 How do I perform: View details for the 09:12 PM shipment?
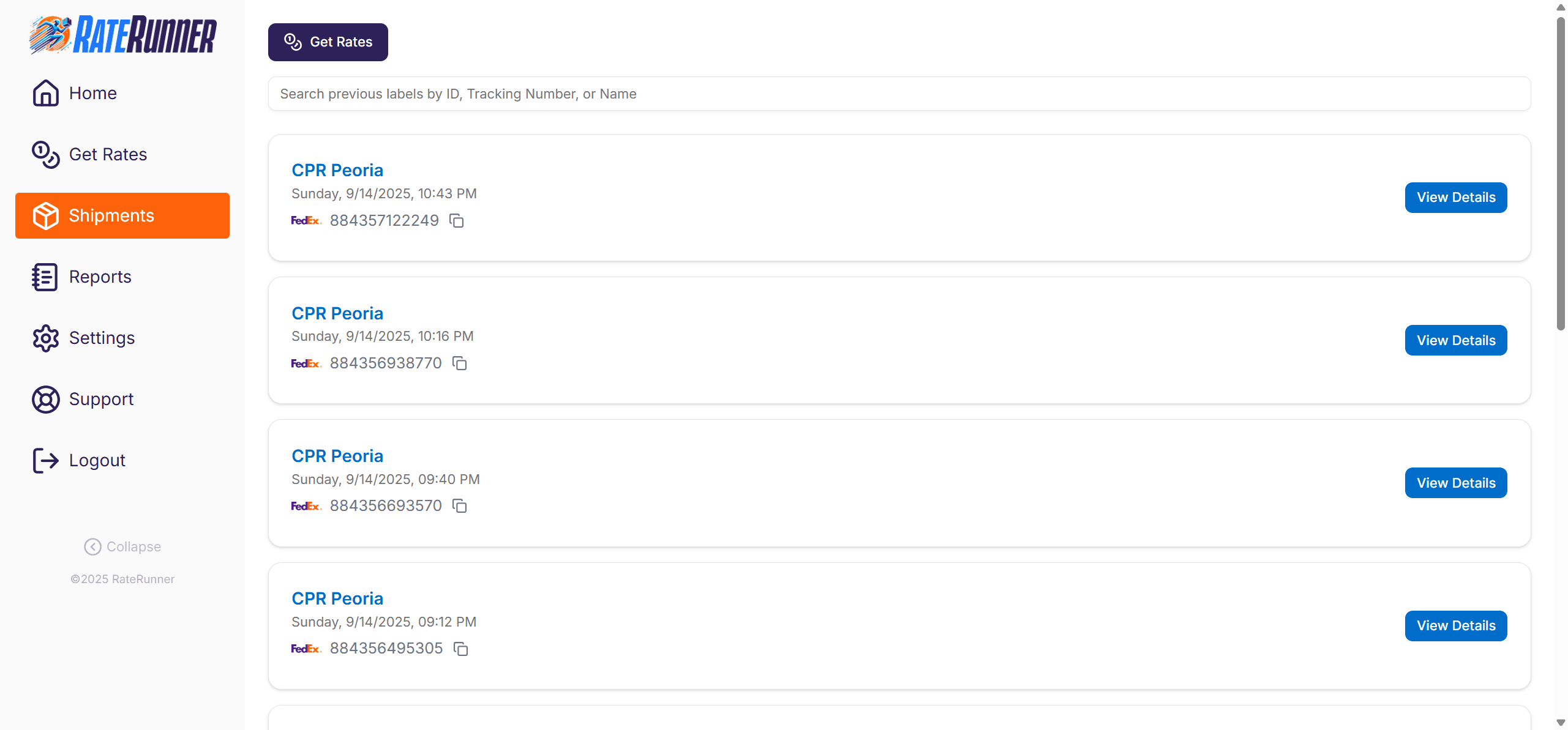click(1455, 625)
